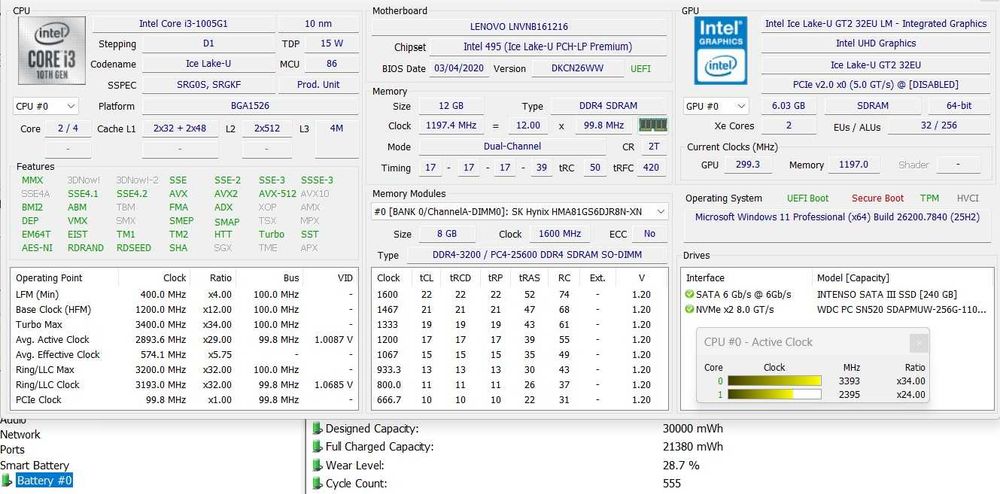Click the Intel Core i3-1005G1 name field

pos(183,24)
